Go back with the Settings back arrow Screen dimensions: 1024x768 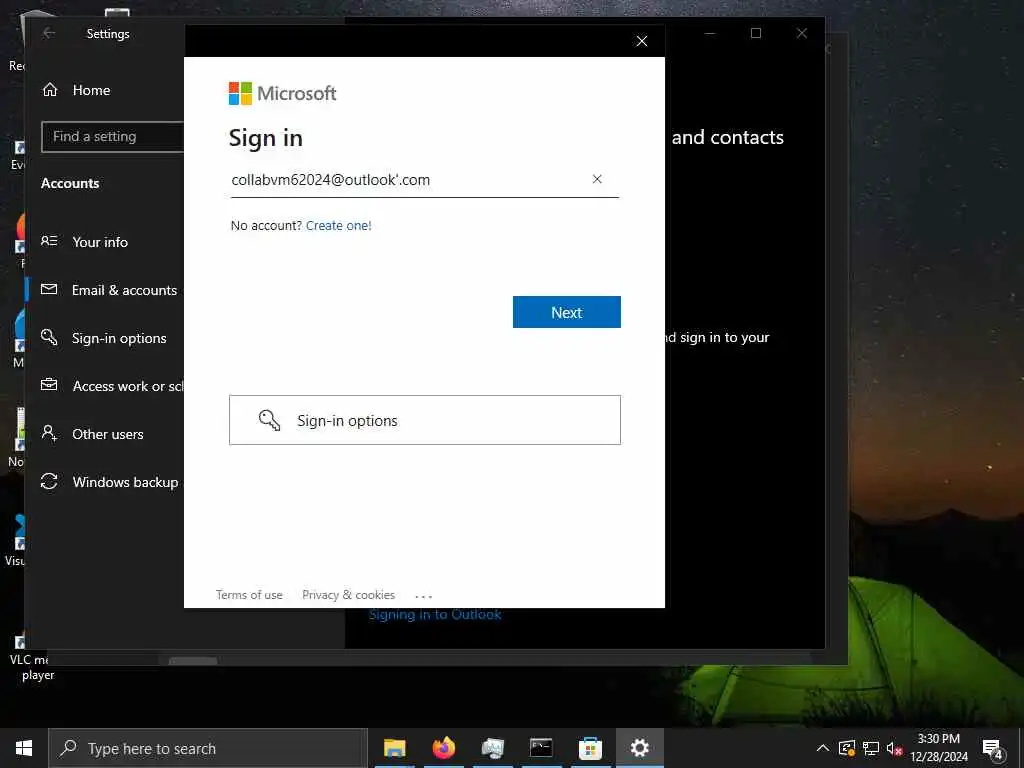coord(49,33)
